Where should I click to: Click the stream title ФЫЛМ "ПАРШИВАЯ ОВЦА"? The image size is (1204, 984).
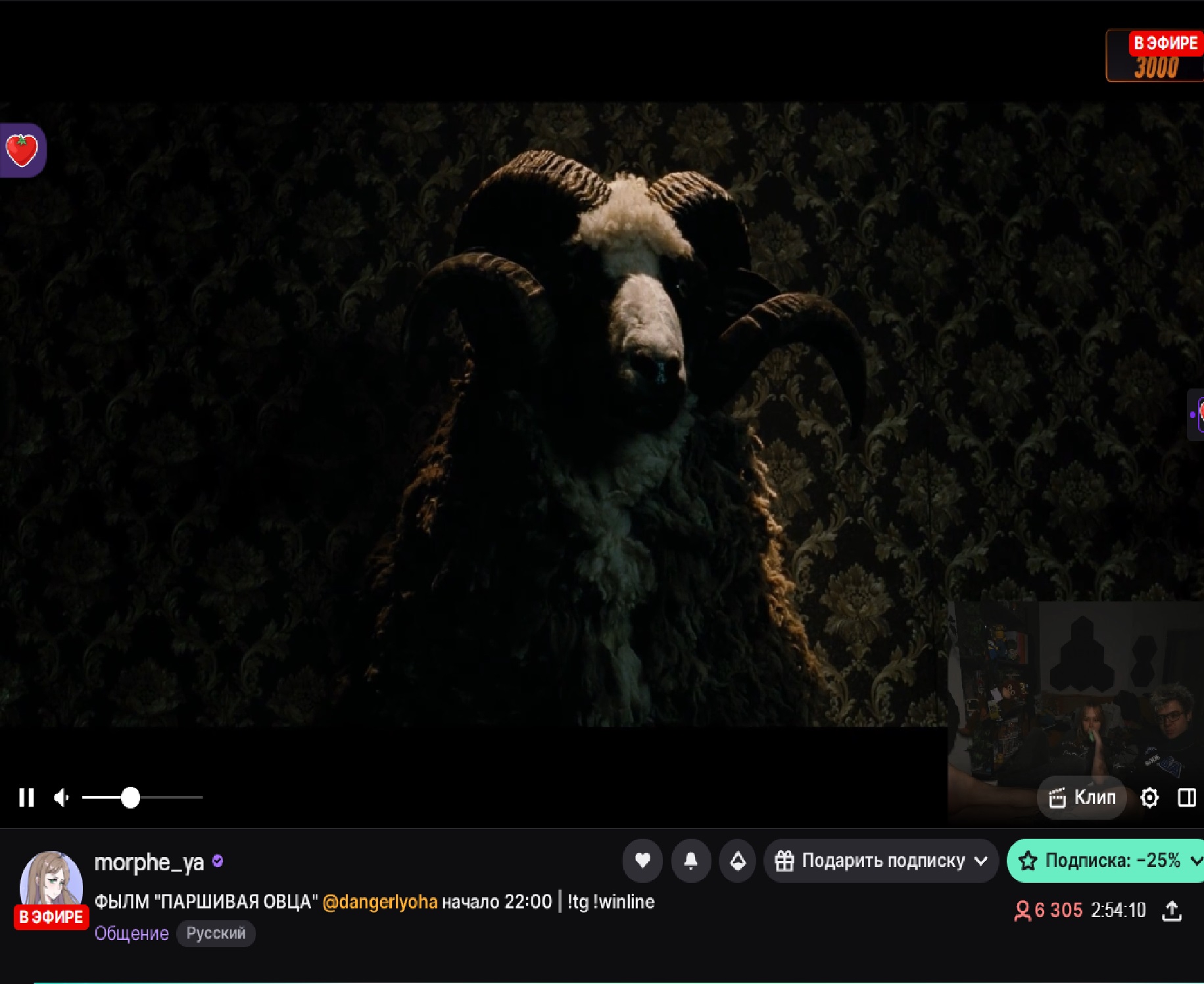[x=206, y=902]
